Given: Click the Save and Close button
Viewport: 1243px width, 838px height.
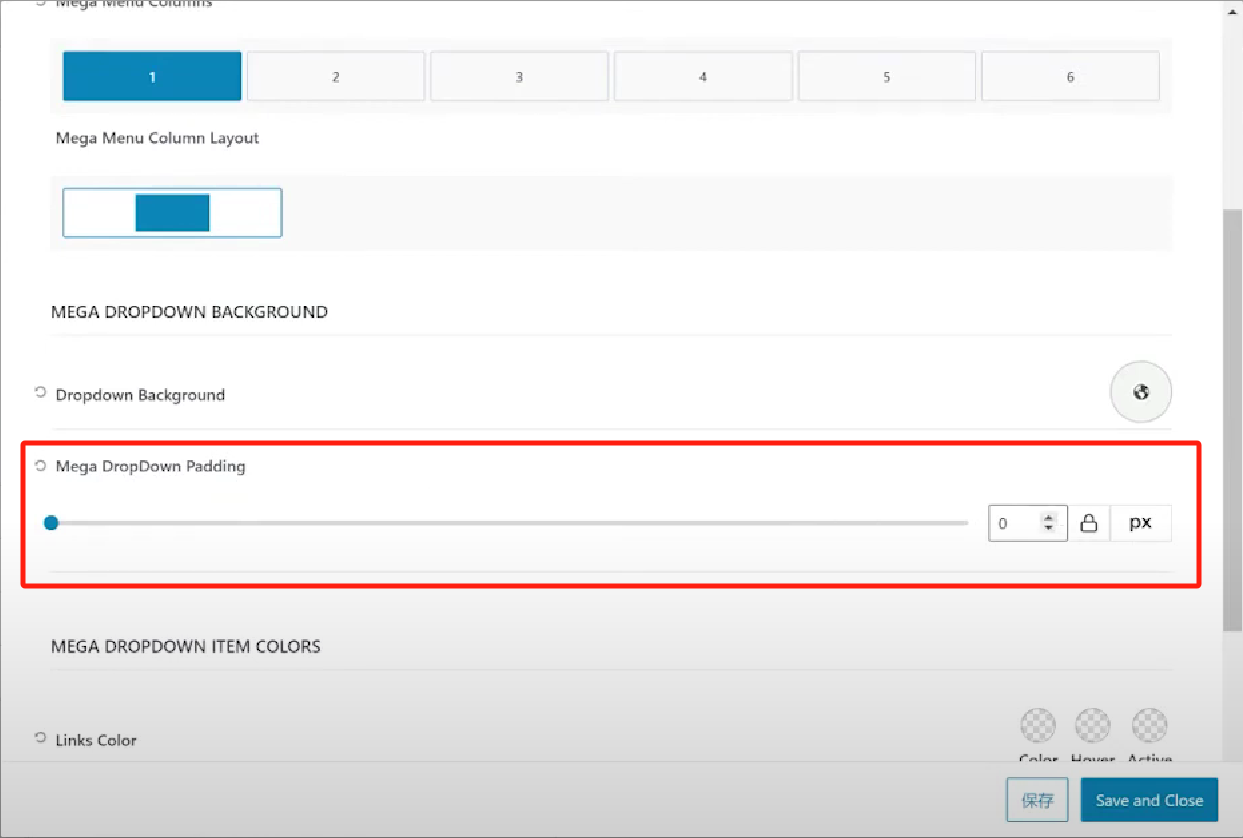Looking at the screenshot, I should point(1149,800).
